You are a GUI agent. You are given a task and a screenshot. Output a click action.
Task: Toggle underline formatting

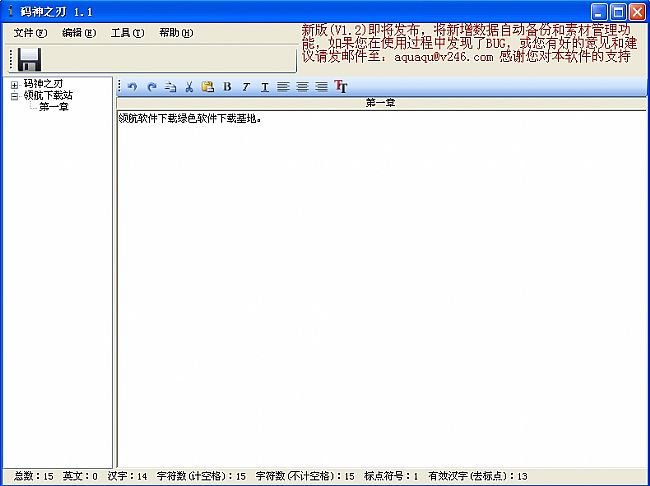[x=264, y=87]
